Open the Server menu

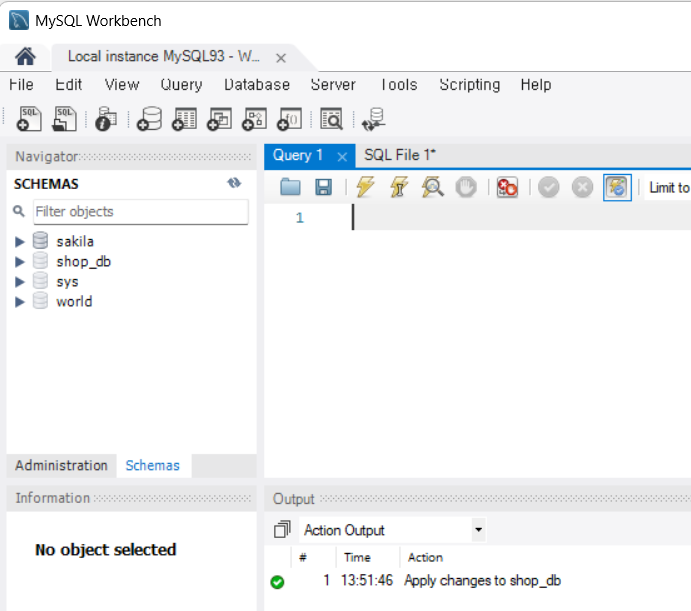[333, 85]
